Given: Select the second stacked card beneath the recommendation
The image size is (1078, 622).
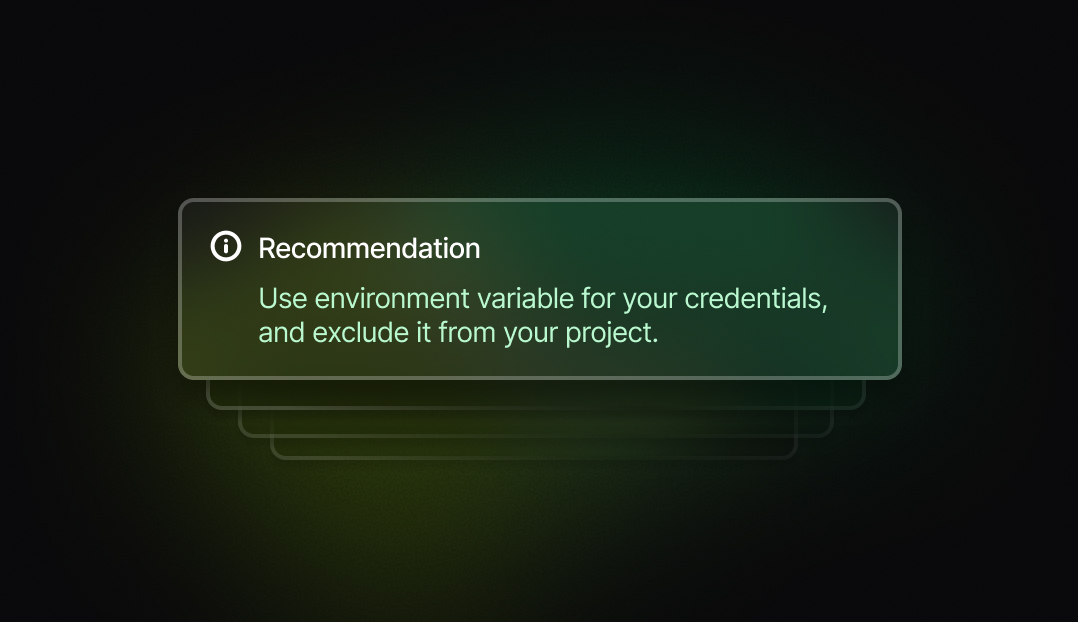Looking at the screenshot, I should [x=536, y=423].
